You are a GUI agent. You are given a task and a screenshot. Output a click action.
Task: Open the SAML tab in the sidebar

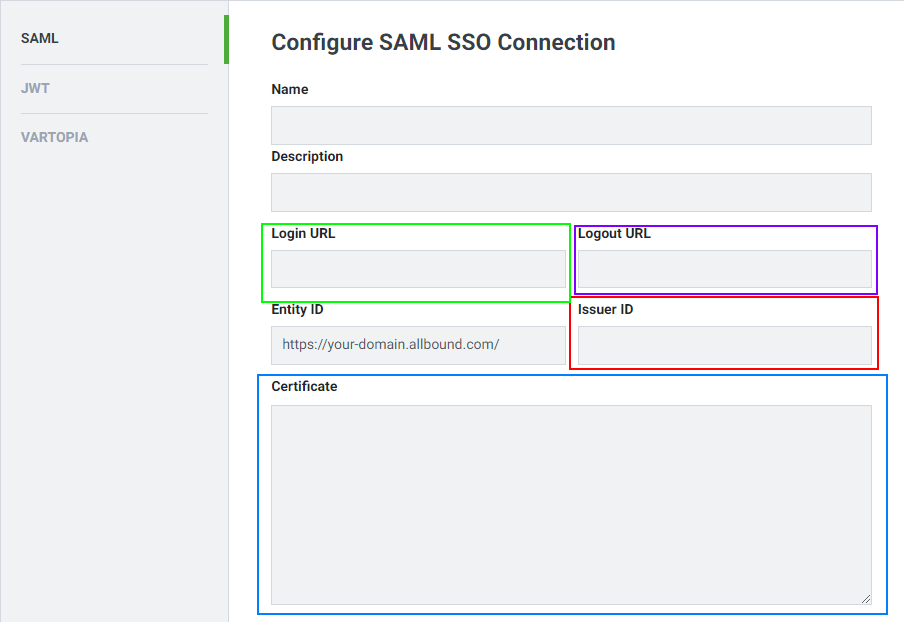point(39,39)
